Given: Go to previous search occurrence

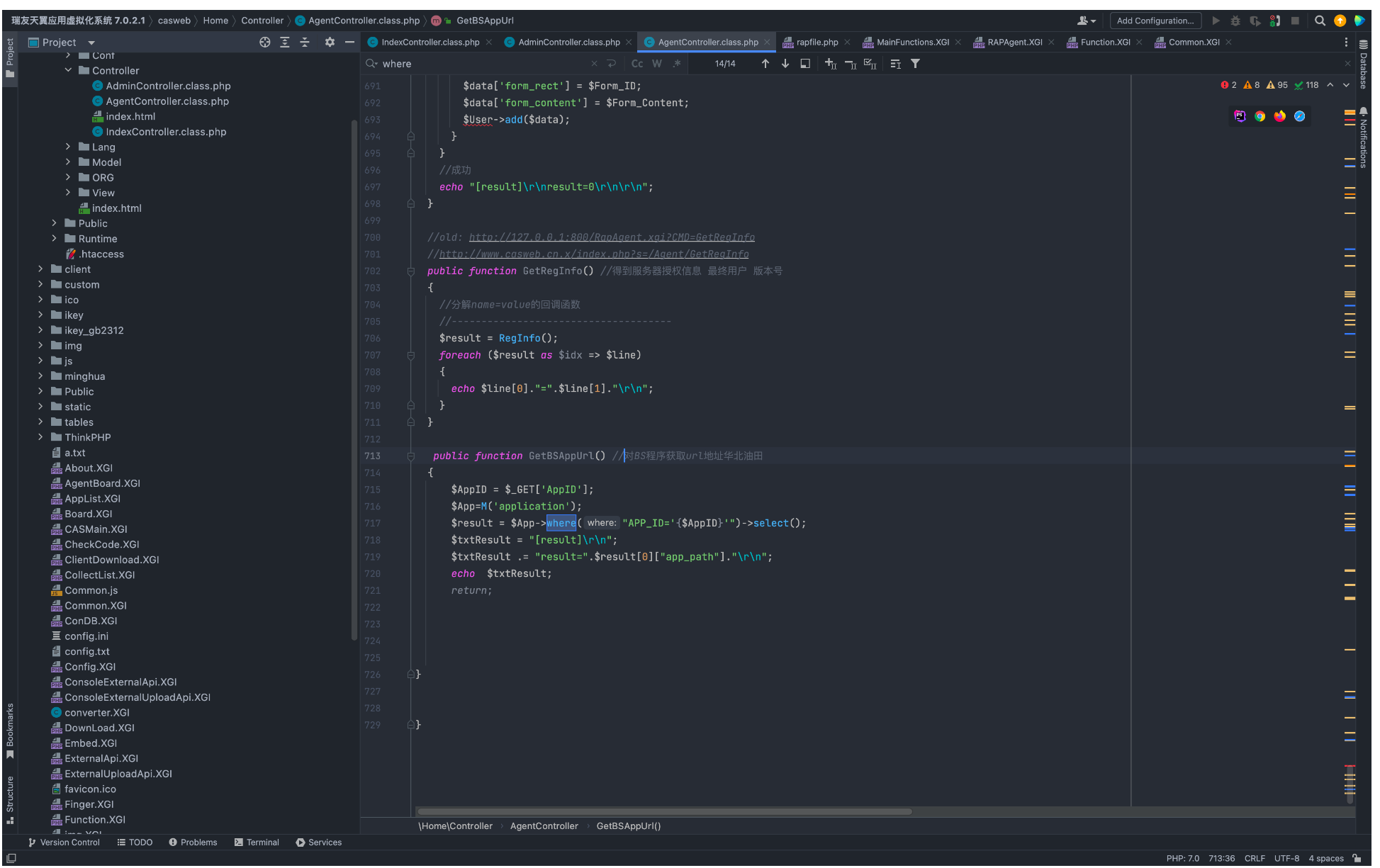Looking at the screenshot, I should (x=765, y=64).
